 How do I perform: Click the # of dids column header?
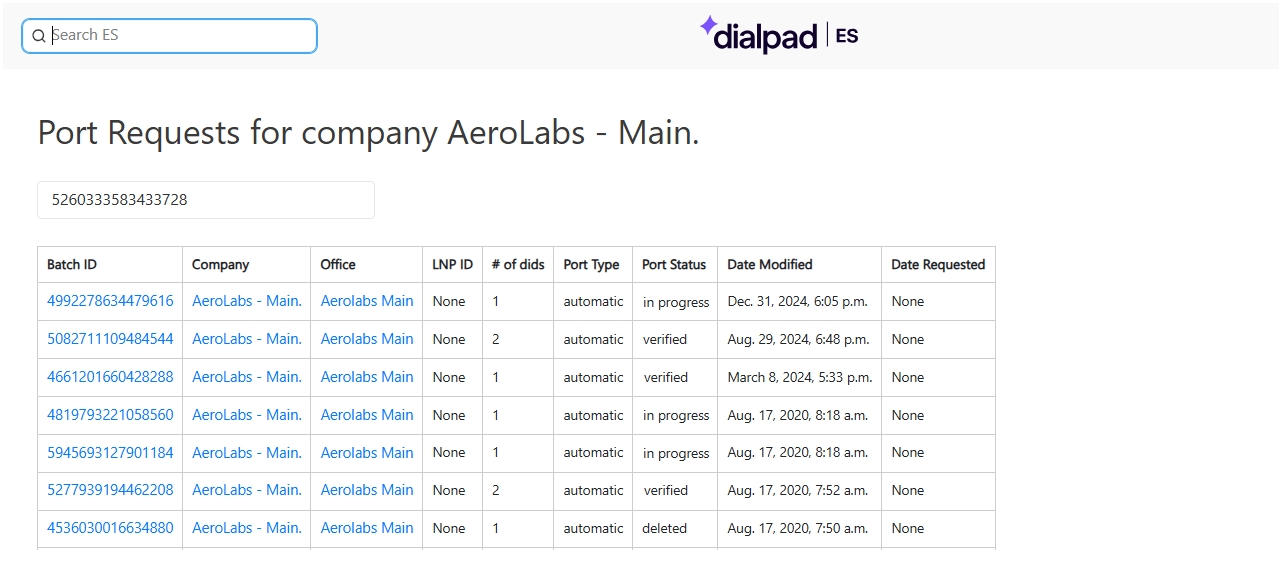pyautogui.click(x=518, y=265)
